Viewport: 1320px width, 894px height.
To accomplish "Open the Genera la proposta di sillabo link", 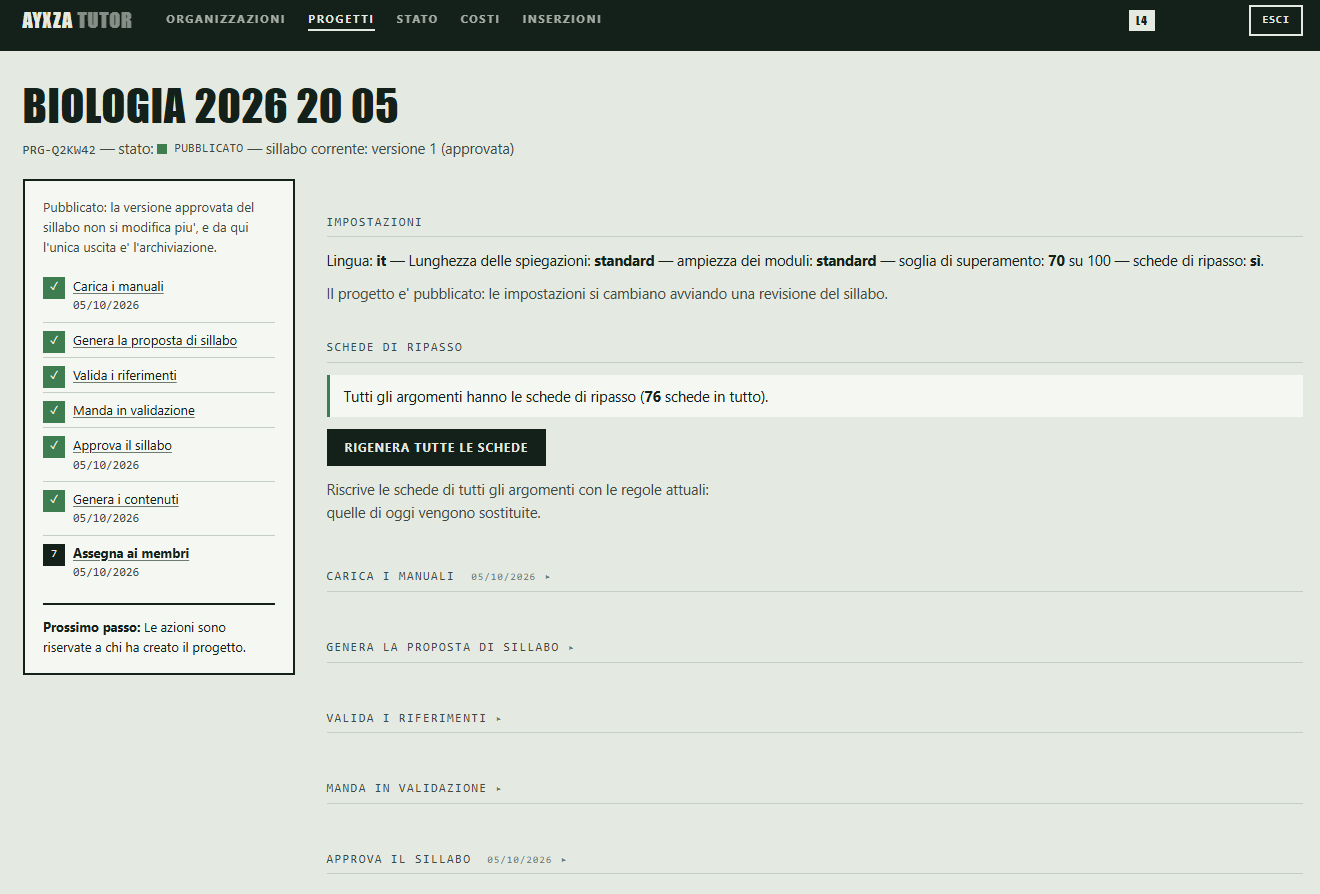I will click(x=155, y=341).
